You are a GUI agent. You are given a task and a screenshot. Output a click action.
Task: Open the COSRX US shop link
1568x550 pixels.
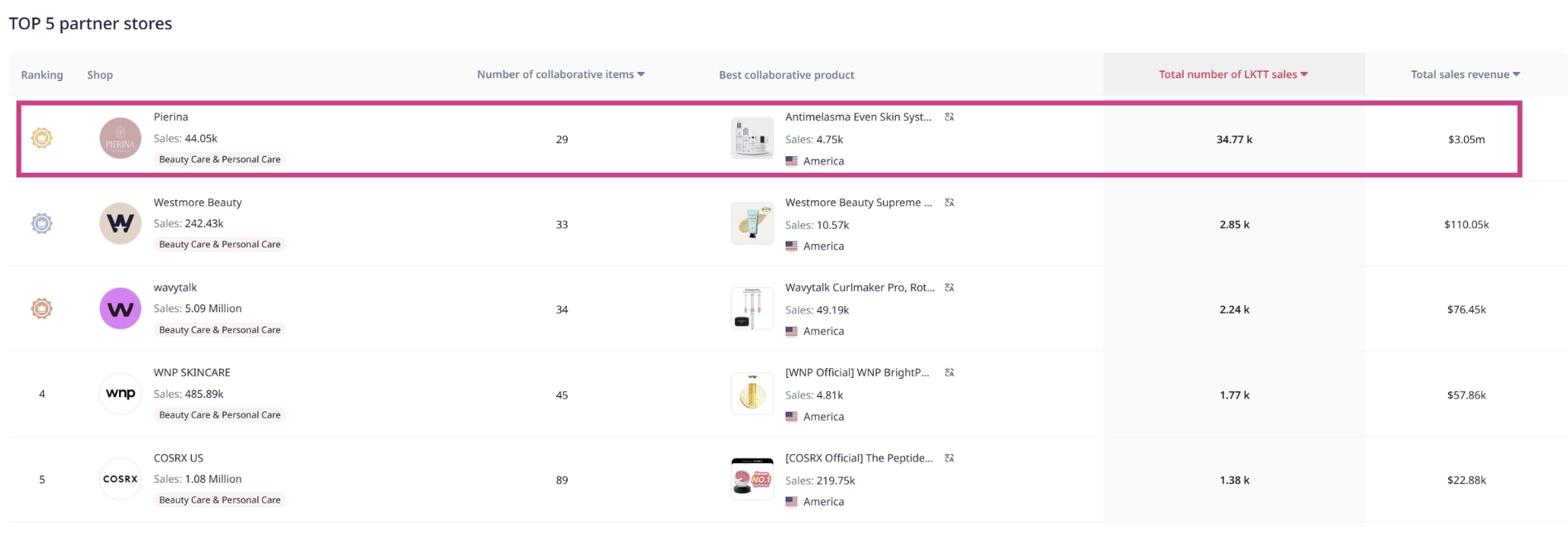[179, 457]
